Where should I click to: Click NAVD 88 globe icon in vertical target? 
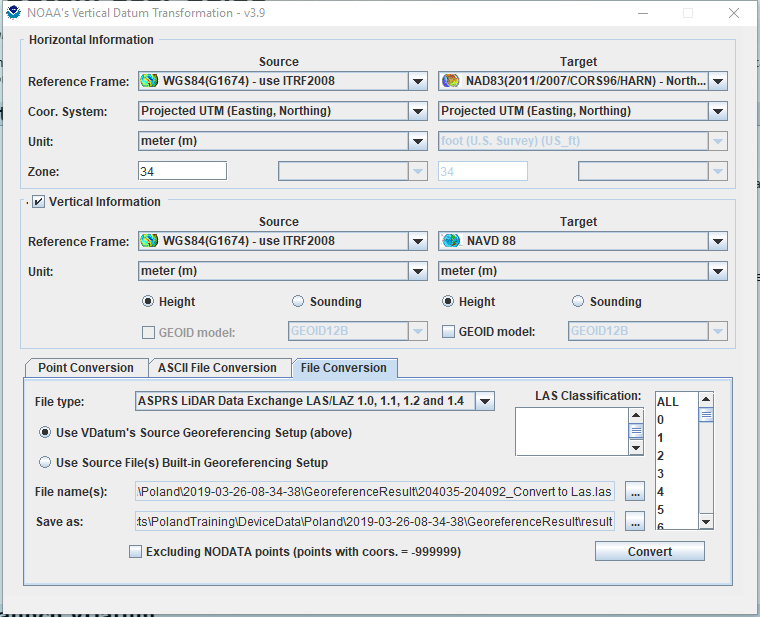[x=451, y=241]
